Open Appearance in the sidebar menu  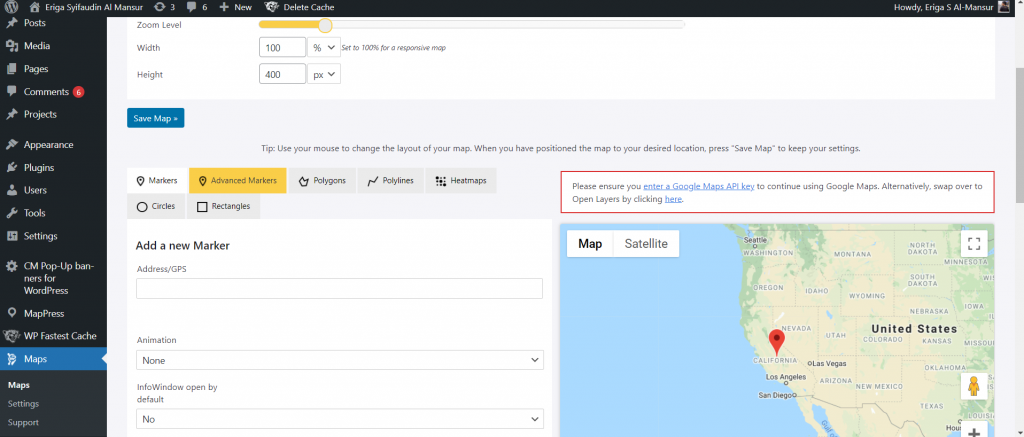pyautogui.click(x=48, y=144)
